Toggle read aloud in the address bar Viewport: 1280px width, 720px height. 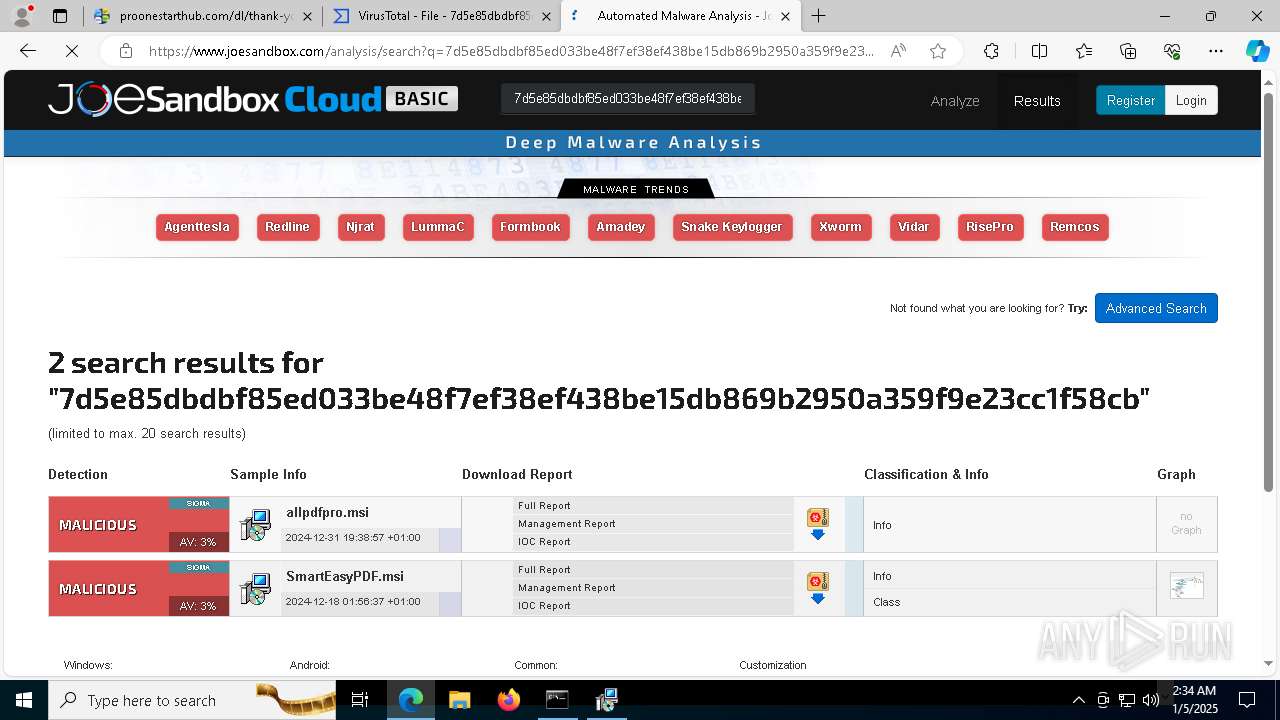(x=898, y=51)
